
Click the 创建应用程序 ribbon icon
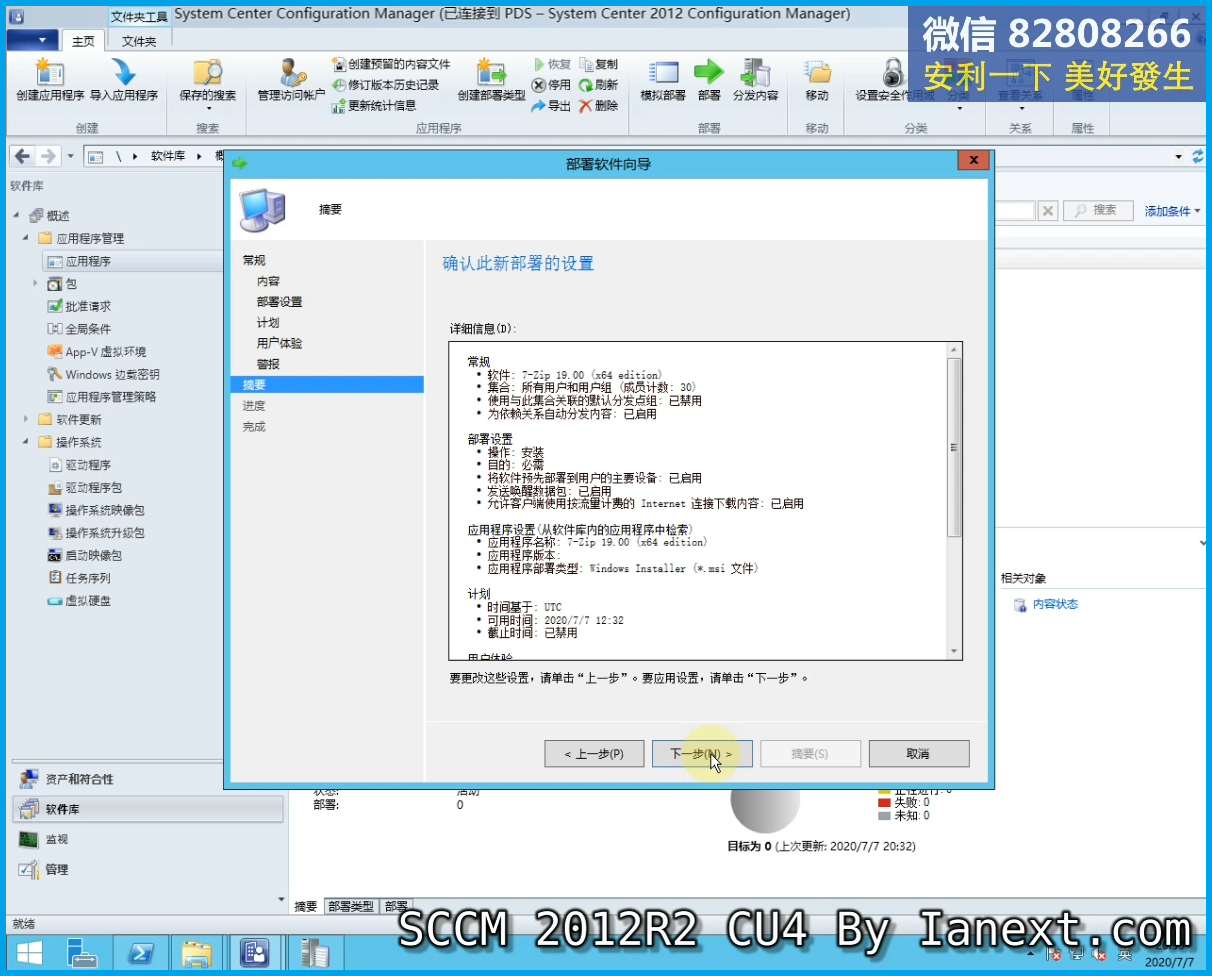pos(50,80)
